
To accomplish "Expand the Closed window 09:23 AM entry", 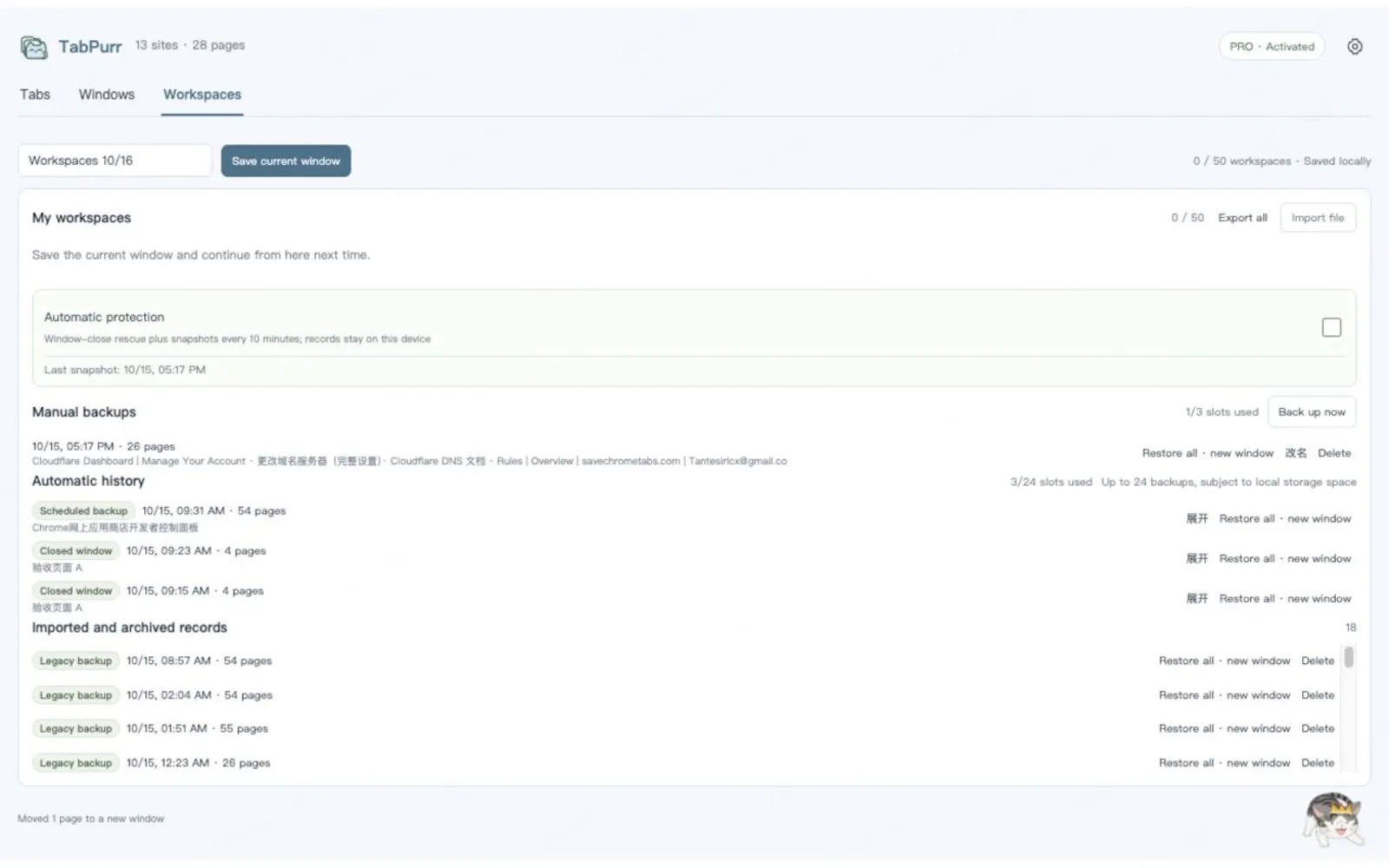I will (x=1197, y=558).
